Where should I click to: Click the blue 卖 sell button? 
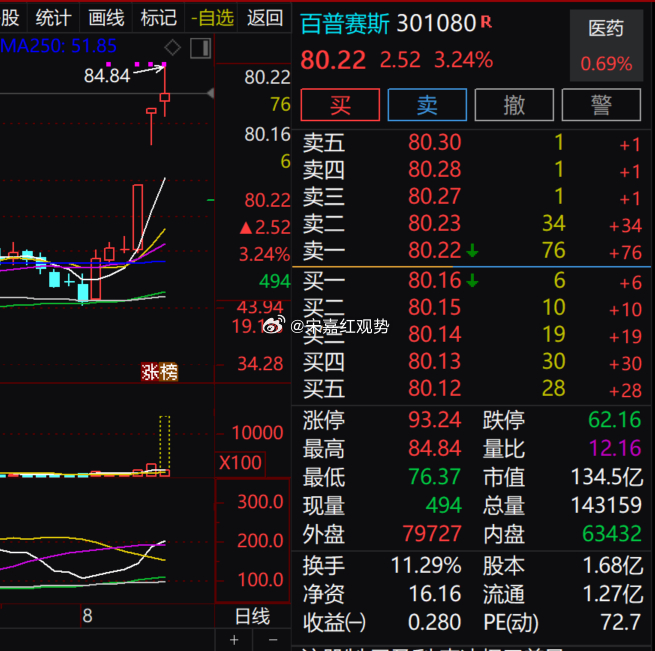click(x=427, y=105)
